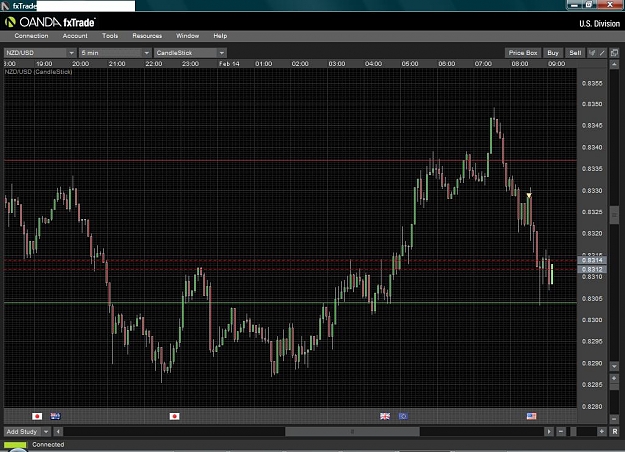Click the 0.8280 price axis label

click(592, 407)
